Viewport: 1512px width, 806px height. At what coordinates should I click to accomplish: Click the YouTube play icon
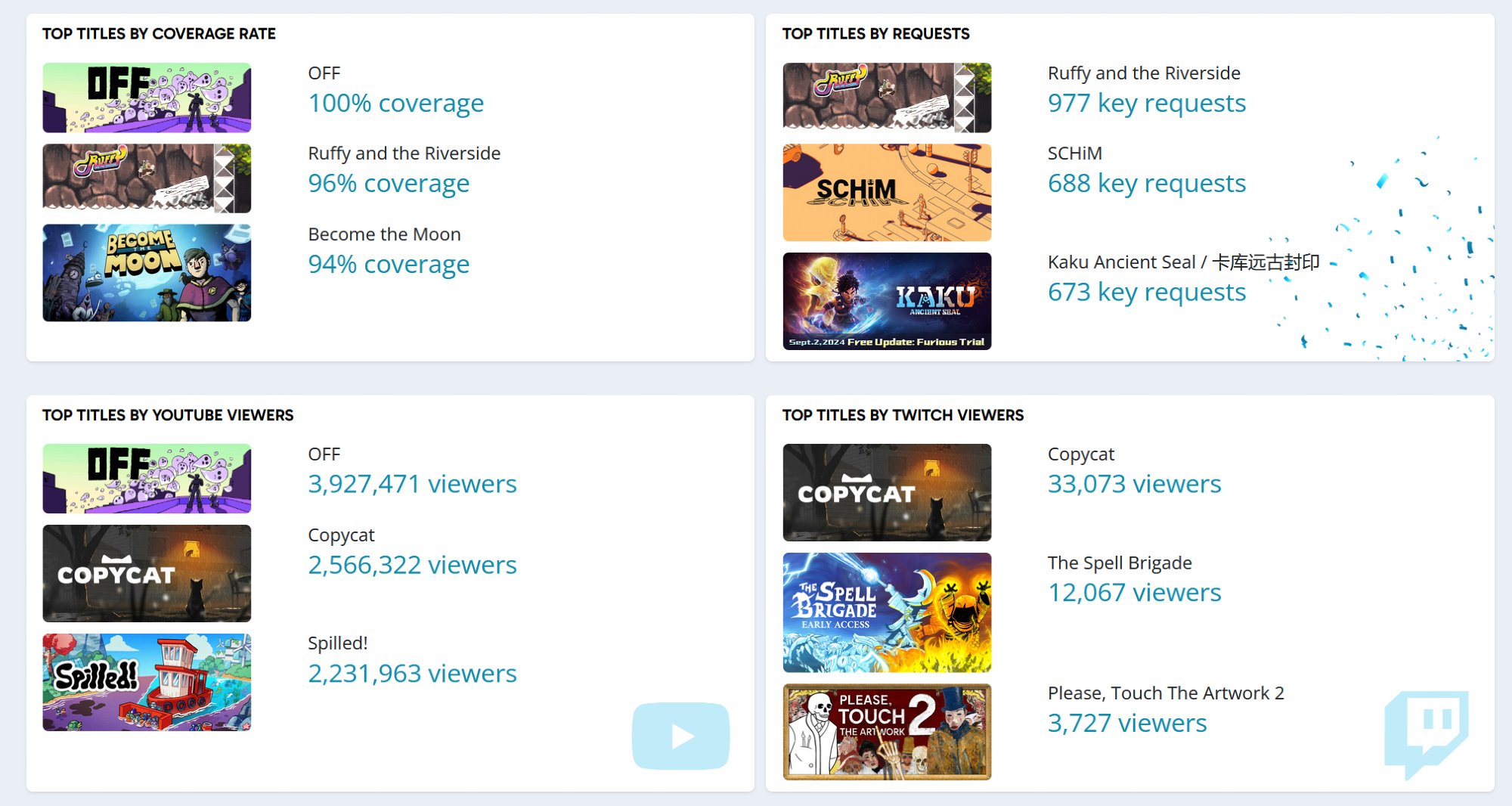[680, 736]
